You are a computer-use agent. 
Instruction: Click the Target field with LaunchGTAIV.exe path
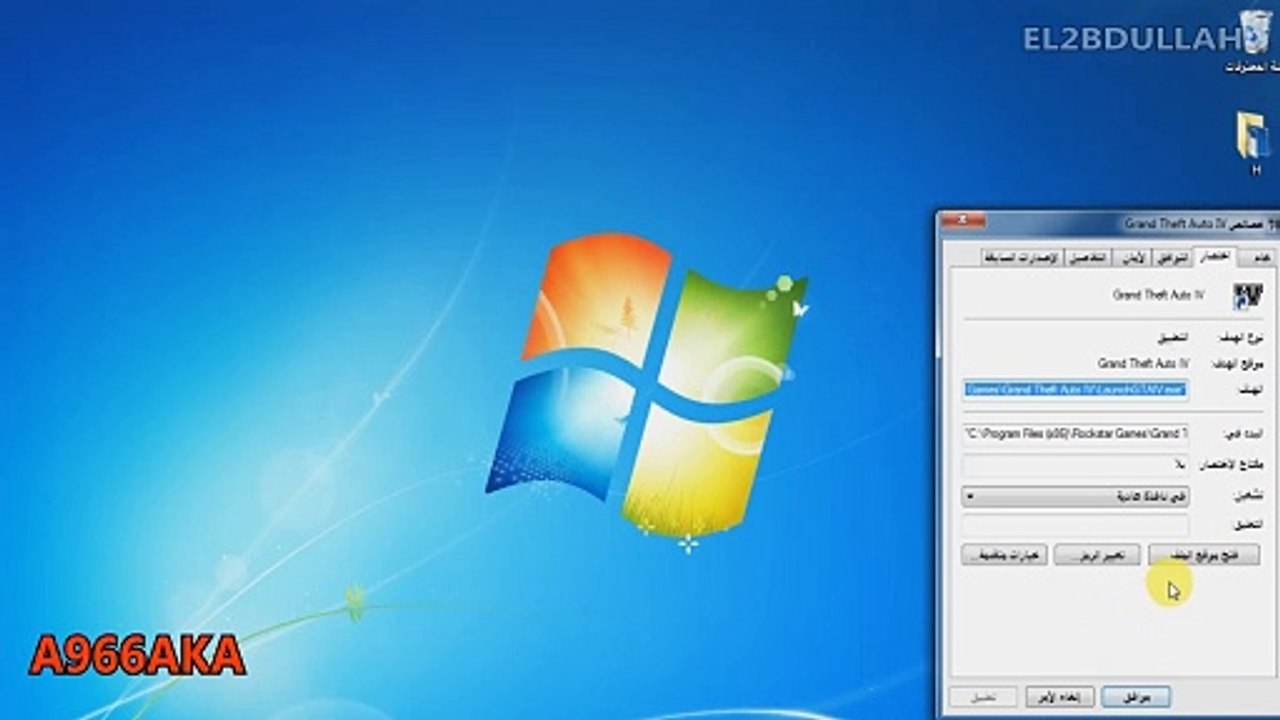[x=1075, y=388]
